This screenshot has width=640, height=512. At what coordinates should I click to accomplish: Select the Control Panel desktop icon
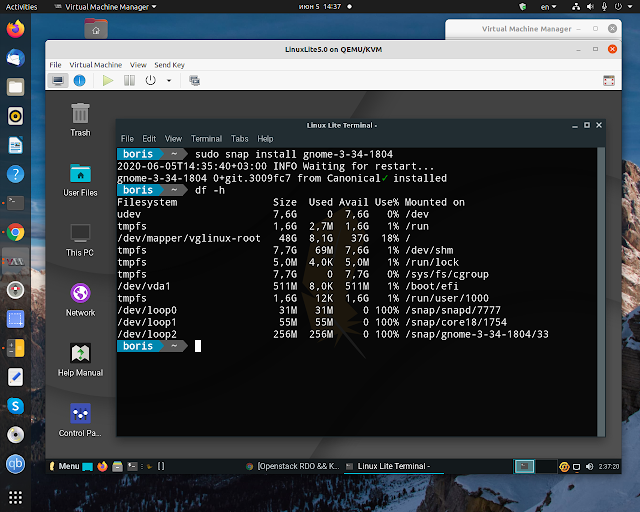pyautogui.click(x=80, y=420)
